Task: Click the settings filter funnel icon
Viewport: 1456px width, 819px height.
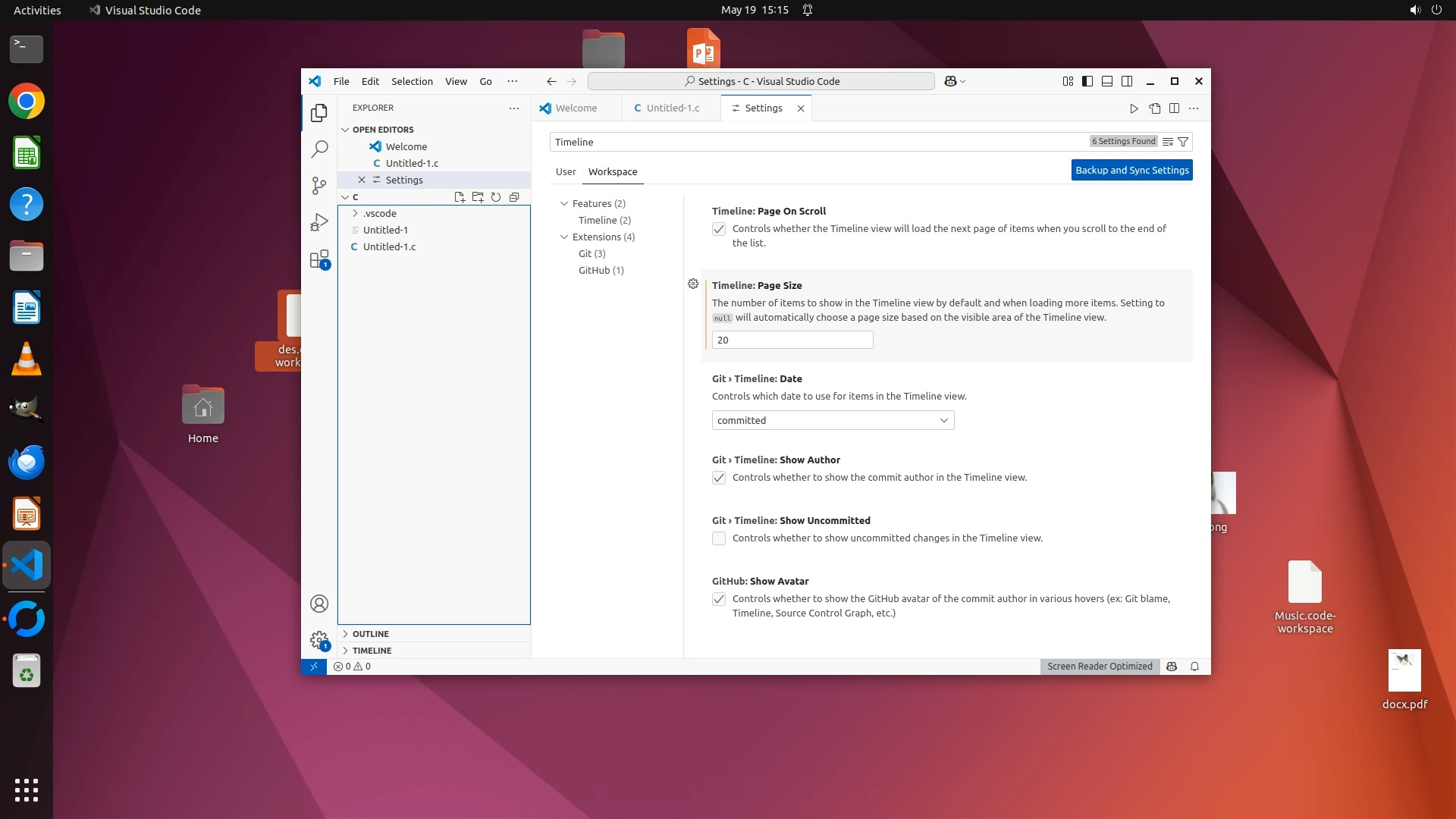Action: tap(1183, 142)
